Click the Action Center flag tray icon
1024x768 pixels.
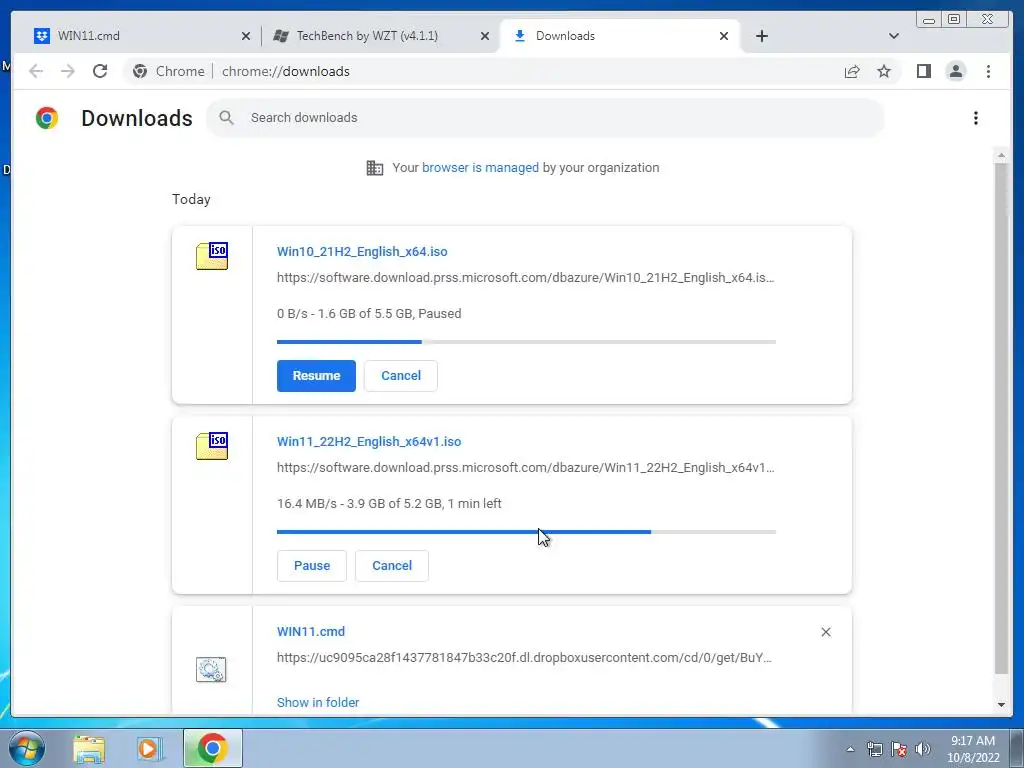tap(899, 749)
